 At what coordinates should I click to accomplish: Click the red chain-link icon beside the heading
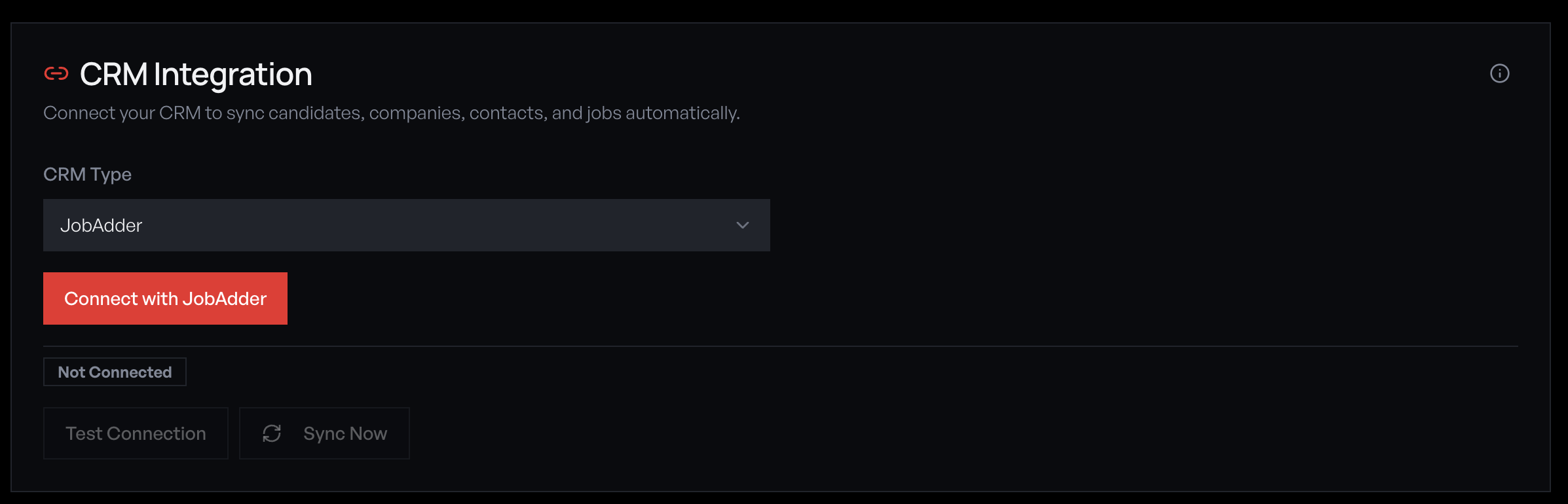coord(56,73)
